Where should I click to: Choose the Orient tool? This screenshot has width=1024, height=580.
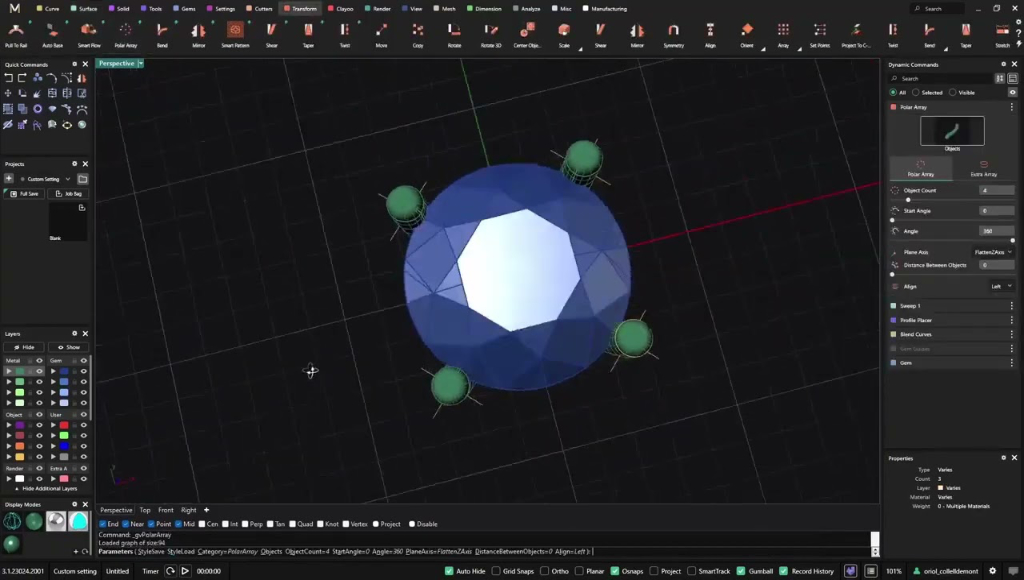[x=747, y=35]
